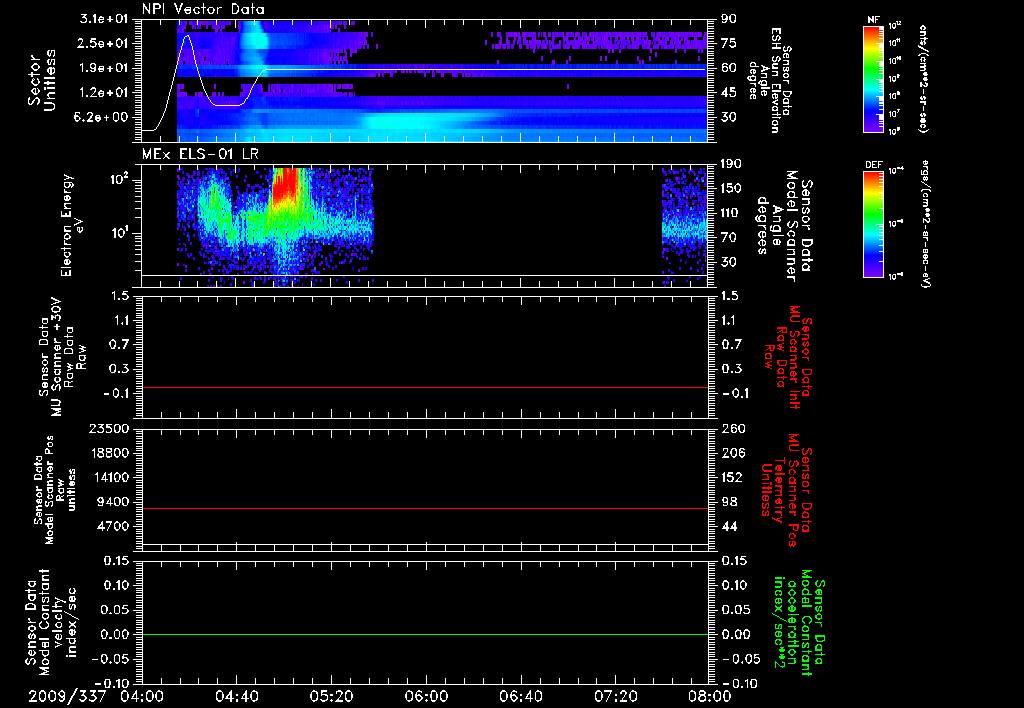Click the 150 scanner angle tick
Image resolution: width=1024 pixels, height=708 pixels.
click(731, 188)
